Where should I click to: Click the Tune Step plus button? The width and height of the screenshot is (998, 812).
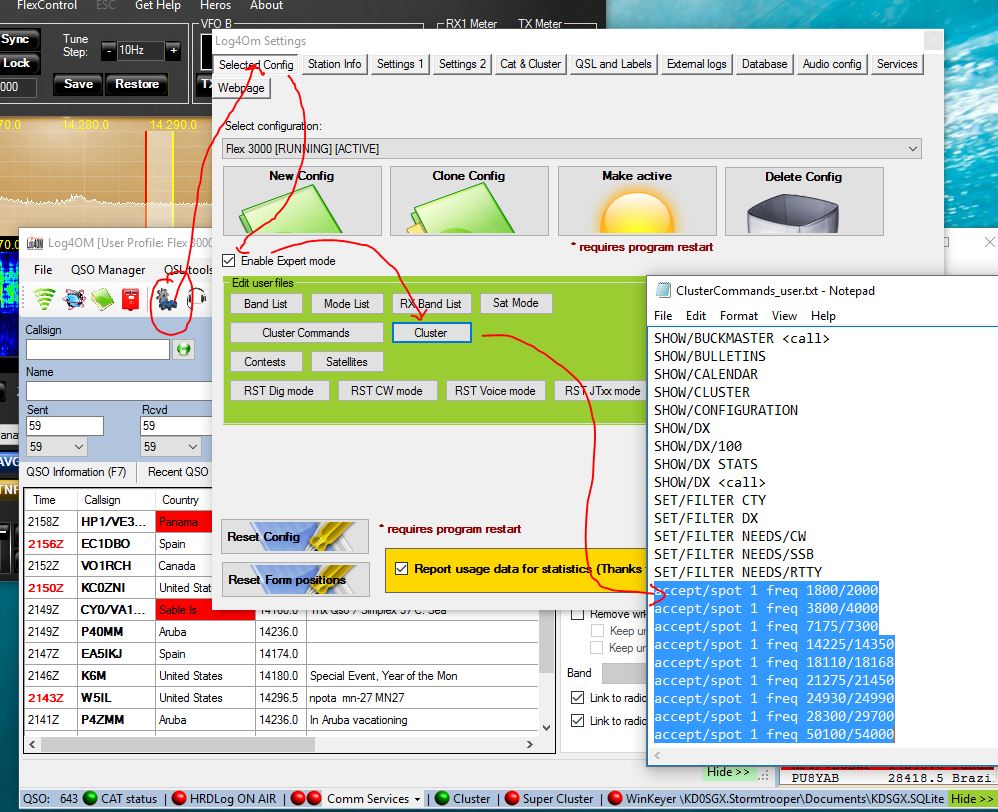173,50
